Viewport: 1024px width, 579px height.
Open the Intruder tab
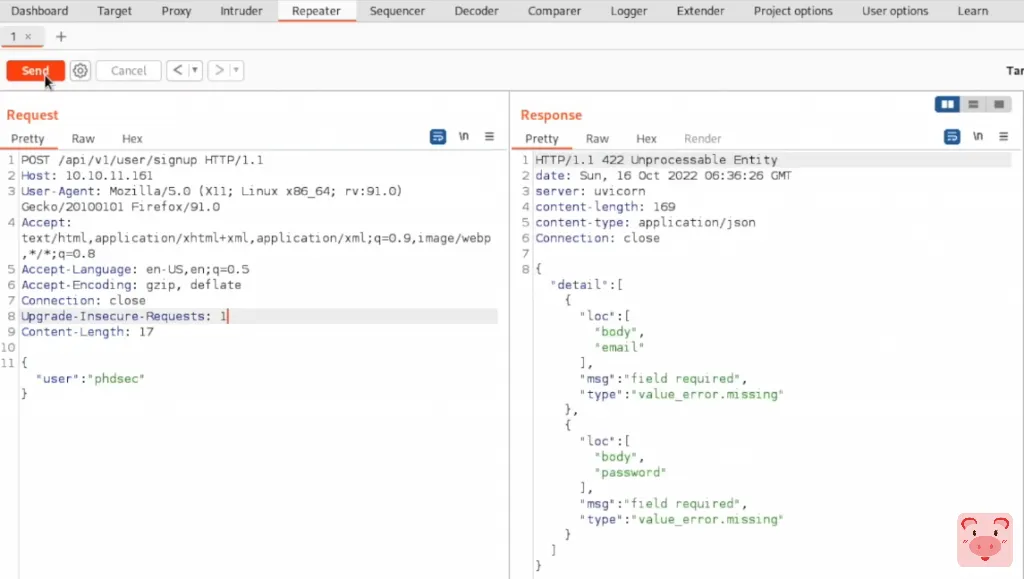point(241,11)
